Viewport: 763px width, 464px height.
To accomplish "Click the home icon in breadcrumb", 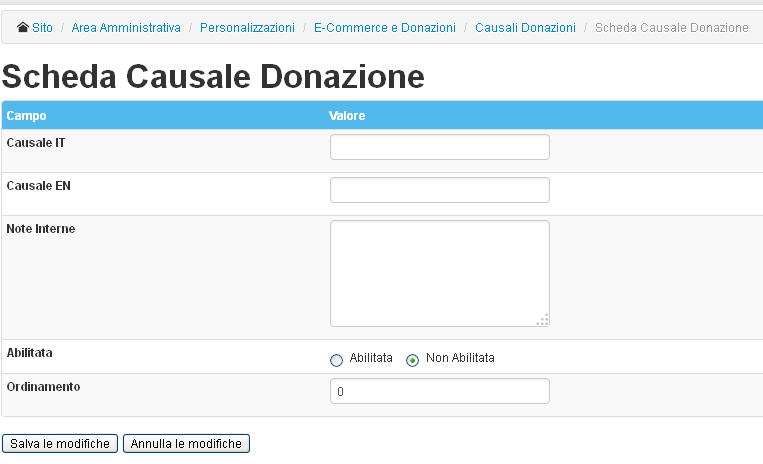I will point(22,27).
